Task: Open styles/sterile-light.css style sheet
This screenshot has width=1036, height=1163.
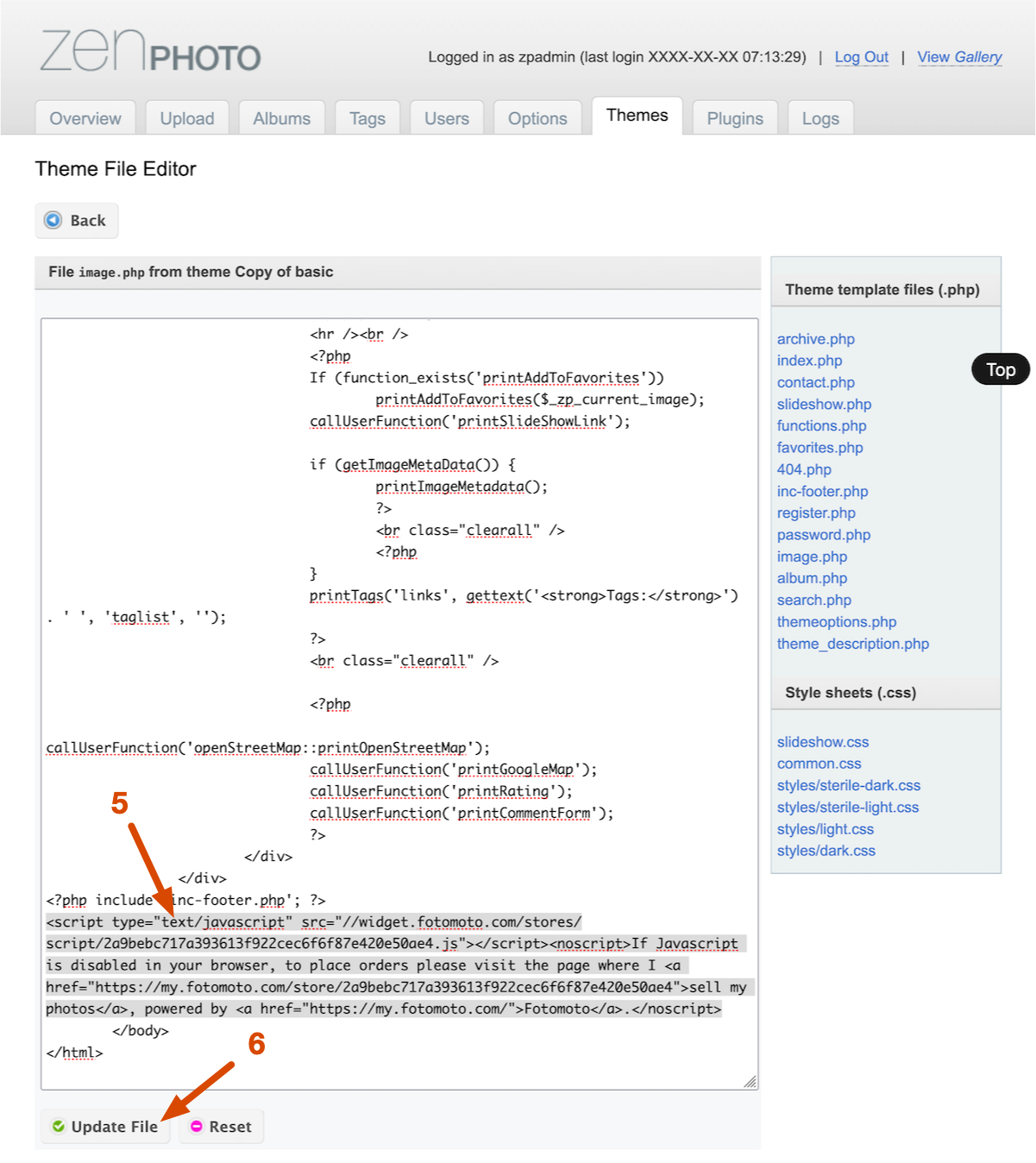Action: pos(848,808)
